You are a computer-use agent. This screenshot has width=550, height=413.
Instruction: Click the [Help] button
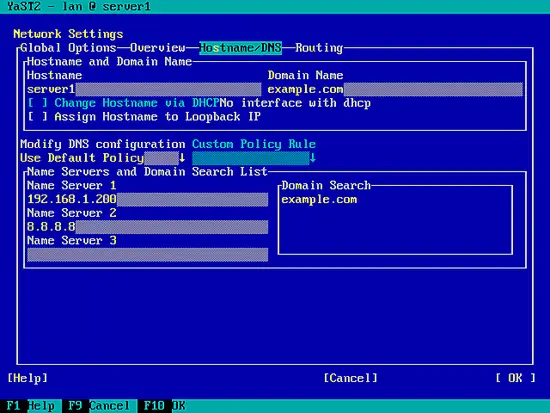[x=27, y=378]
